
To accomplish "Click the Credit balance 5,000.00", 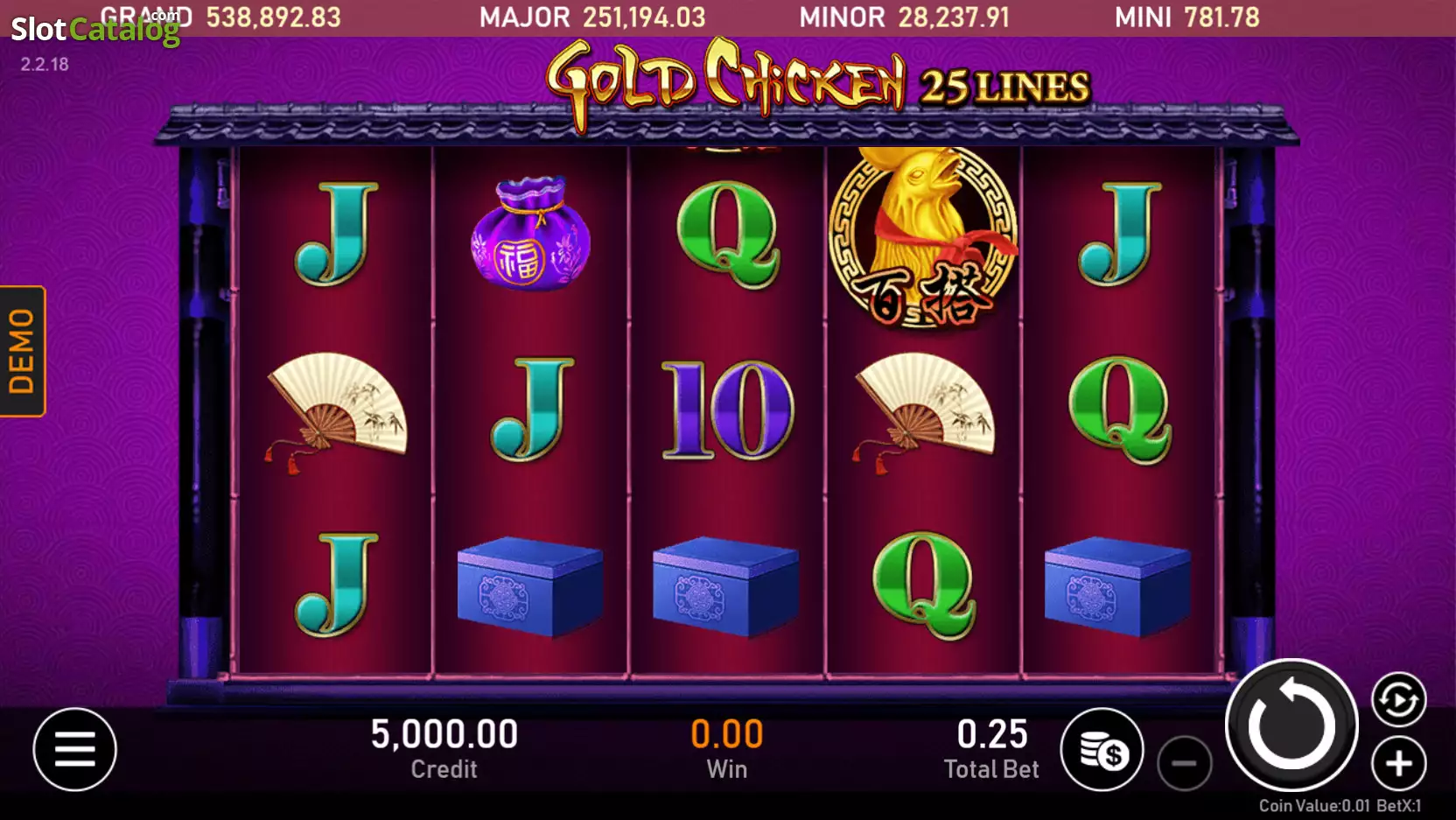I will [x=444, y=734].
